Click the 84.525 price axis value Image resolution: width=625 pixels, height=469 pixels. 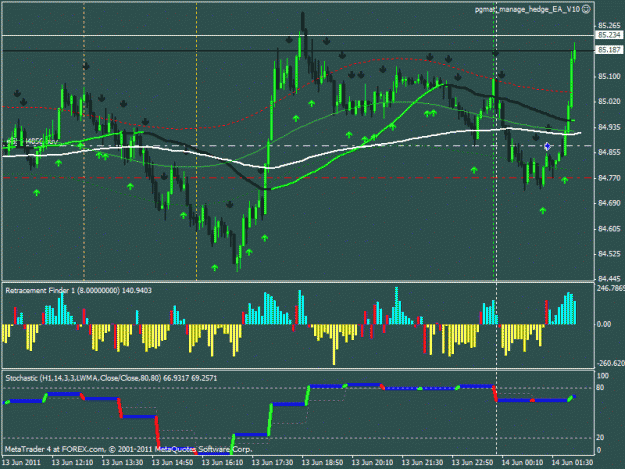(x=609, y=254)
